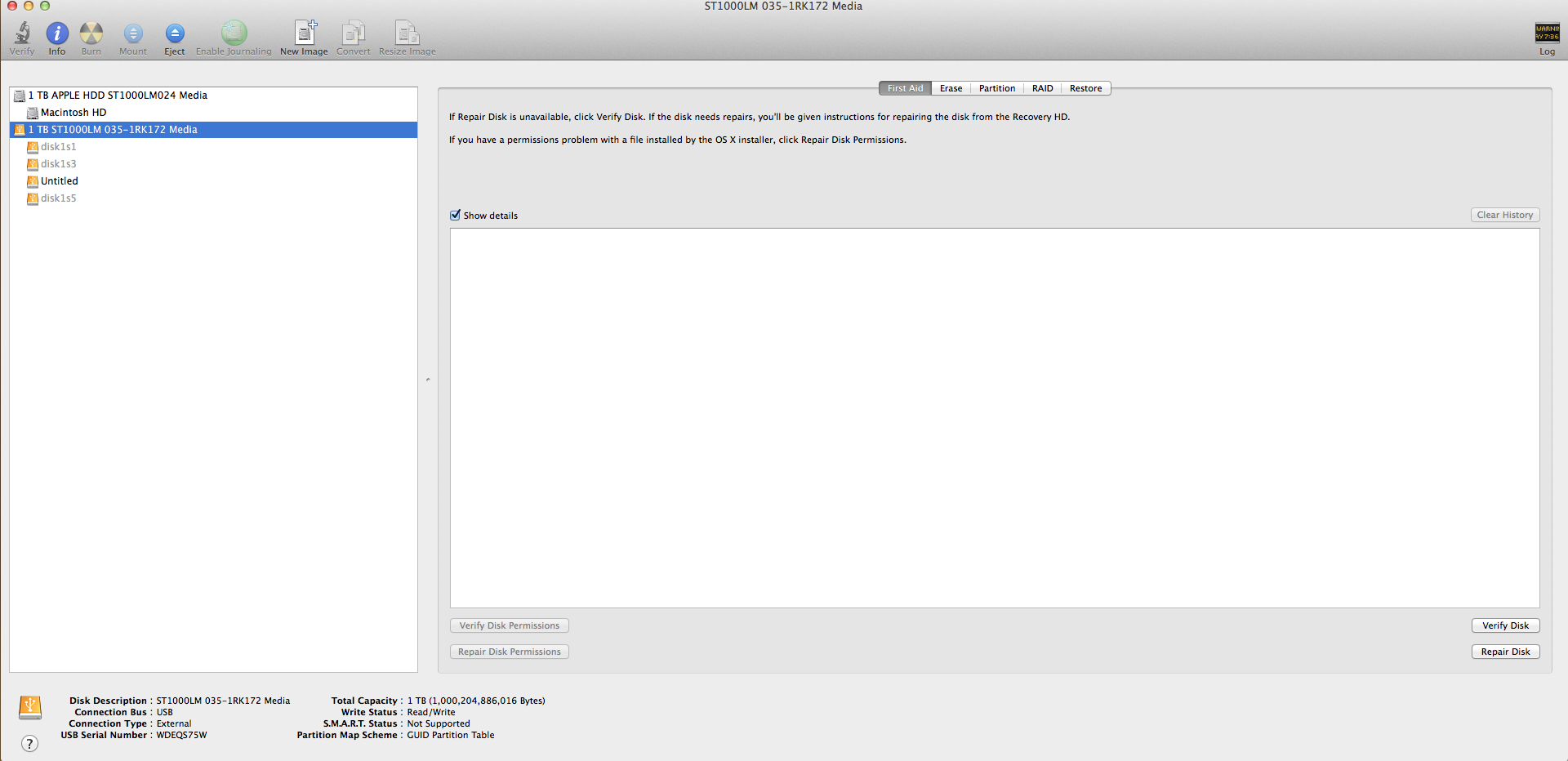This screenshot has height=761, width=1568.
Task: Open help with the question mark button
Action: [29, 744]
